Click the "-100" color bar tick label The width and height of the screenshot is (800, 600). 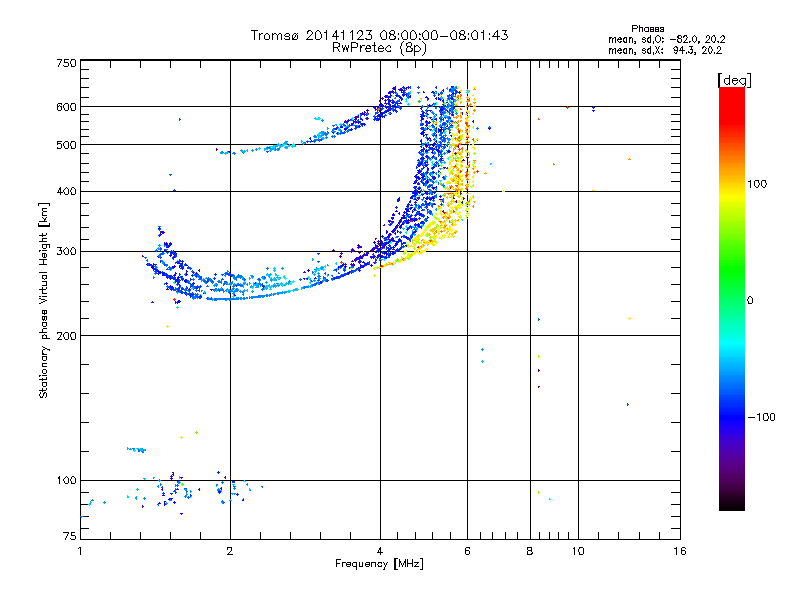(761, 417)
